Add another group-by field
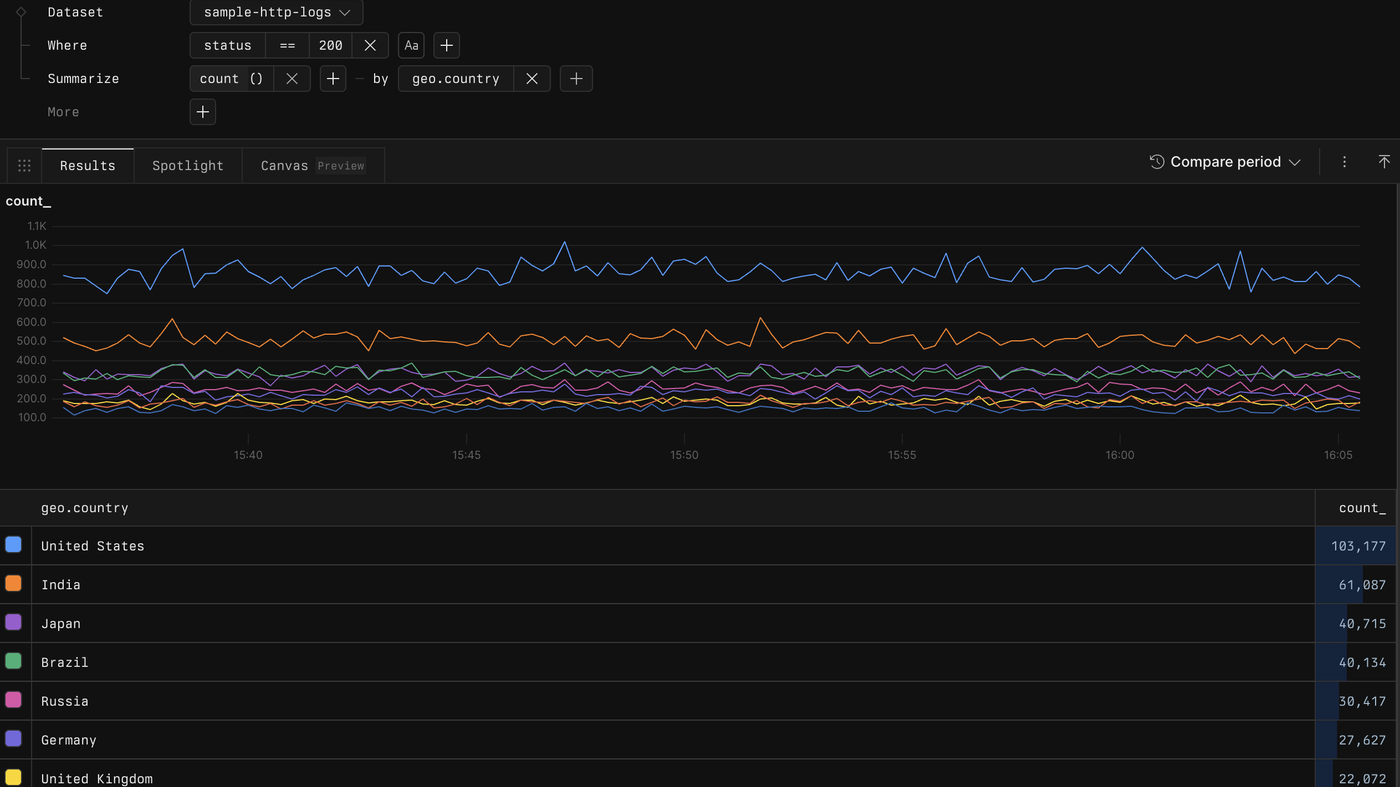Viewport: 1400px width, 787px height. point(576,79)
